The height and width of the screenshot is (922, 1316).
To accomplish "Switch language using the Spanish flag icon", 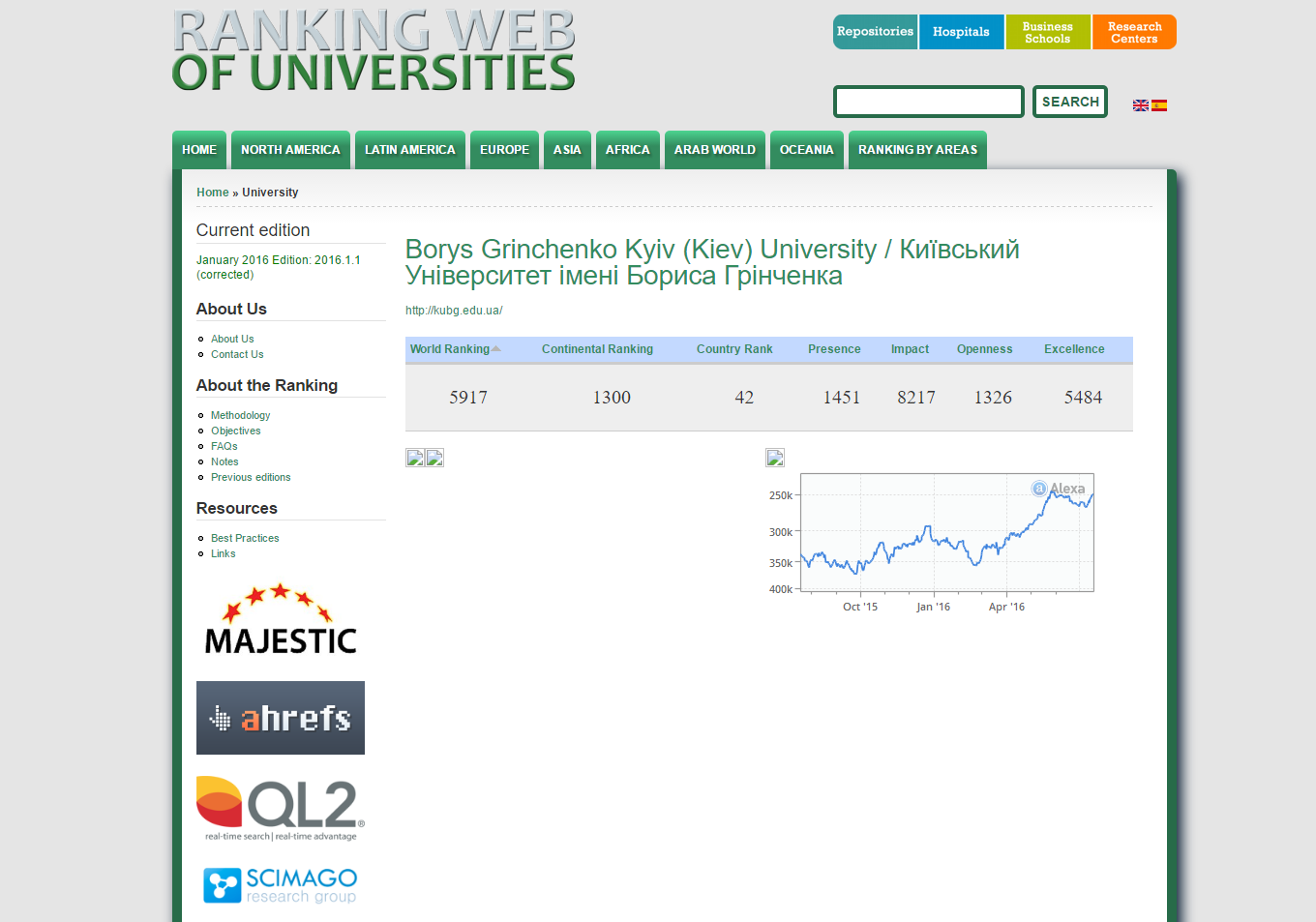I will [x=1159, y=105].
